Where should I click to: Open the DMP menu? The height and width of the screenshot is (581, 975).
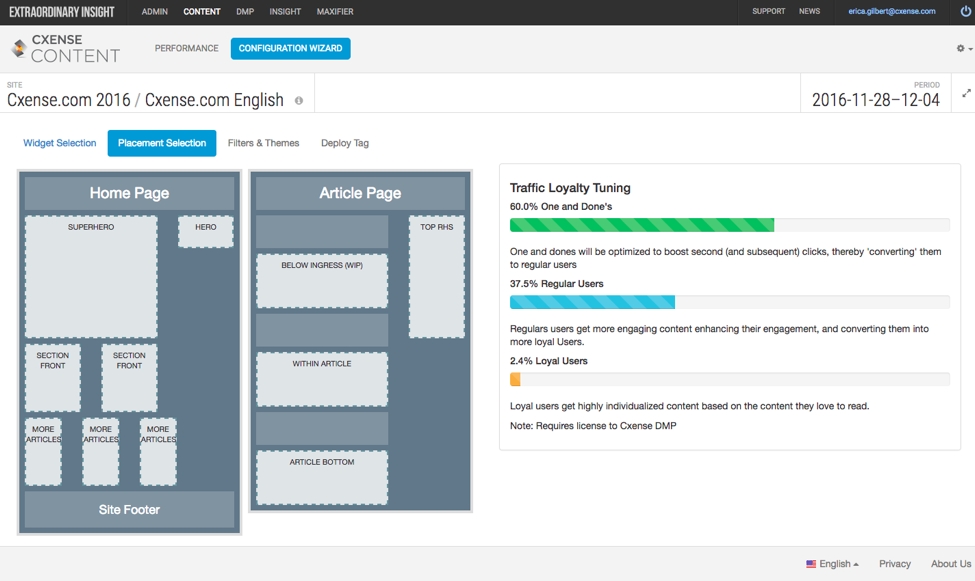(245, 11)
